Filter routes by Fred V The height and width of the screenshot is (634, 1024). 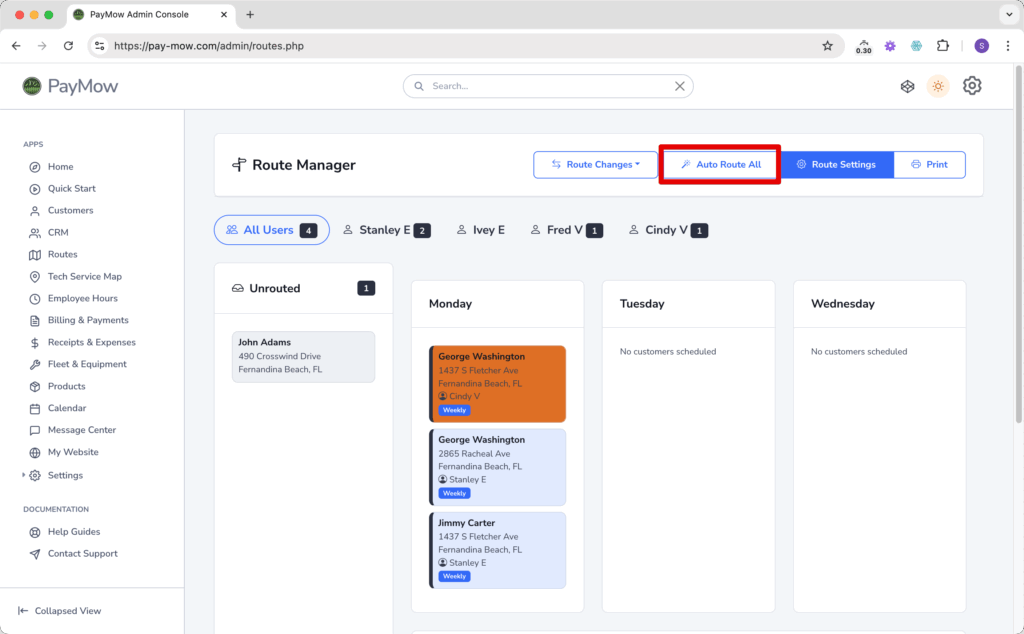coord(566,230)
